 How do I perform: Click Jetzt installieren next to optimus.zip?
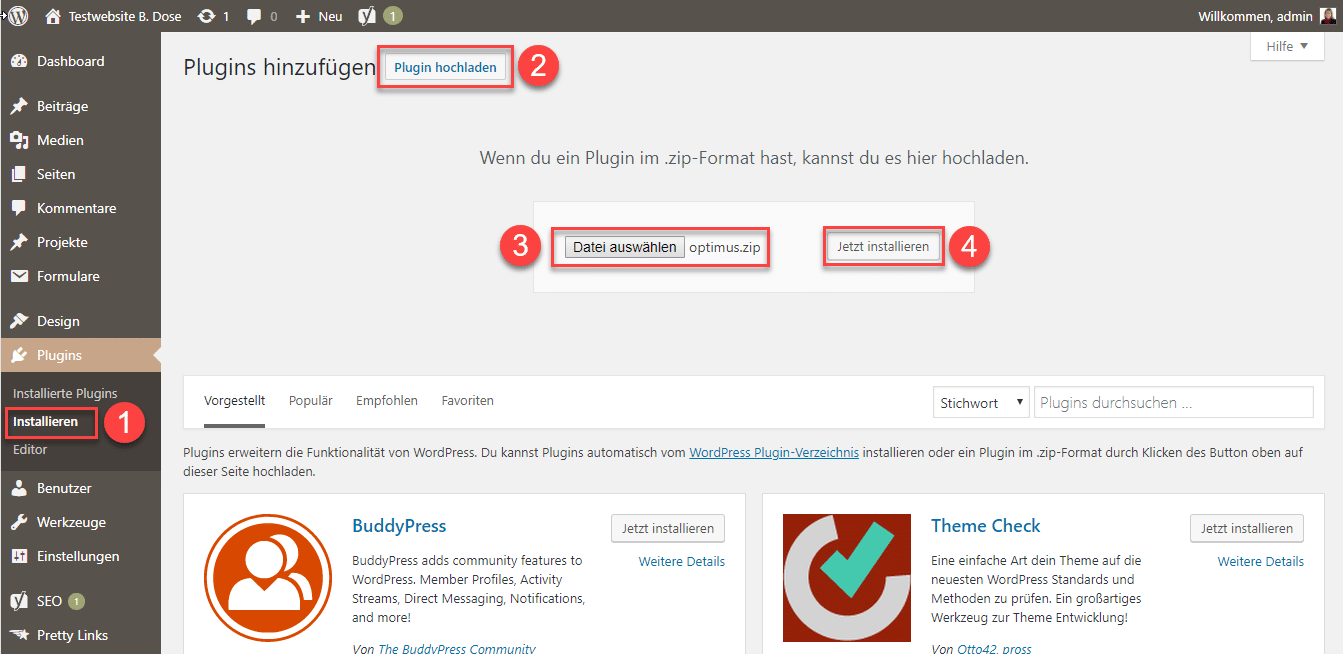(883, 247)
